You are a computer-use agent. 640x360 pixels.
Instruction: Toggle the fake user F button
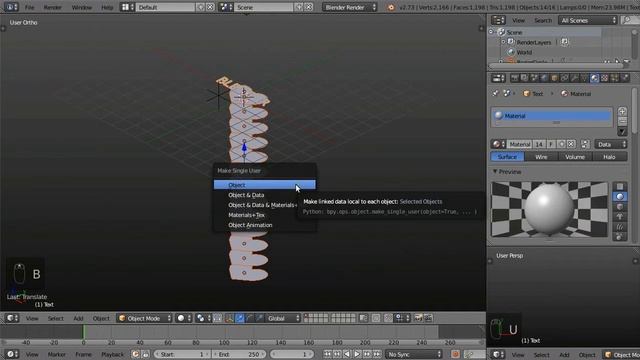pos(551,144)
